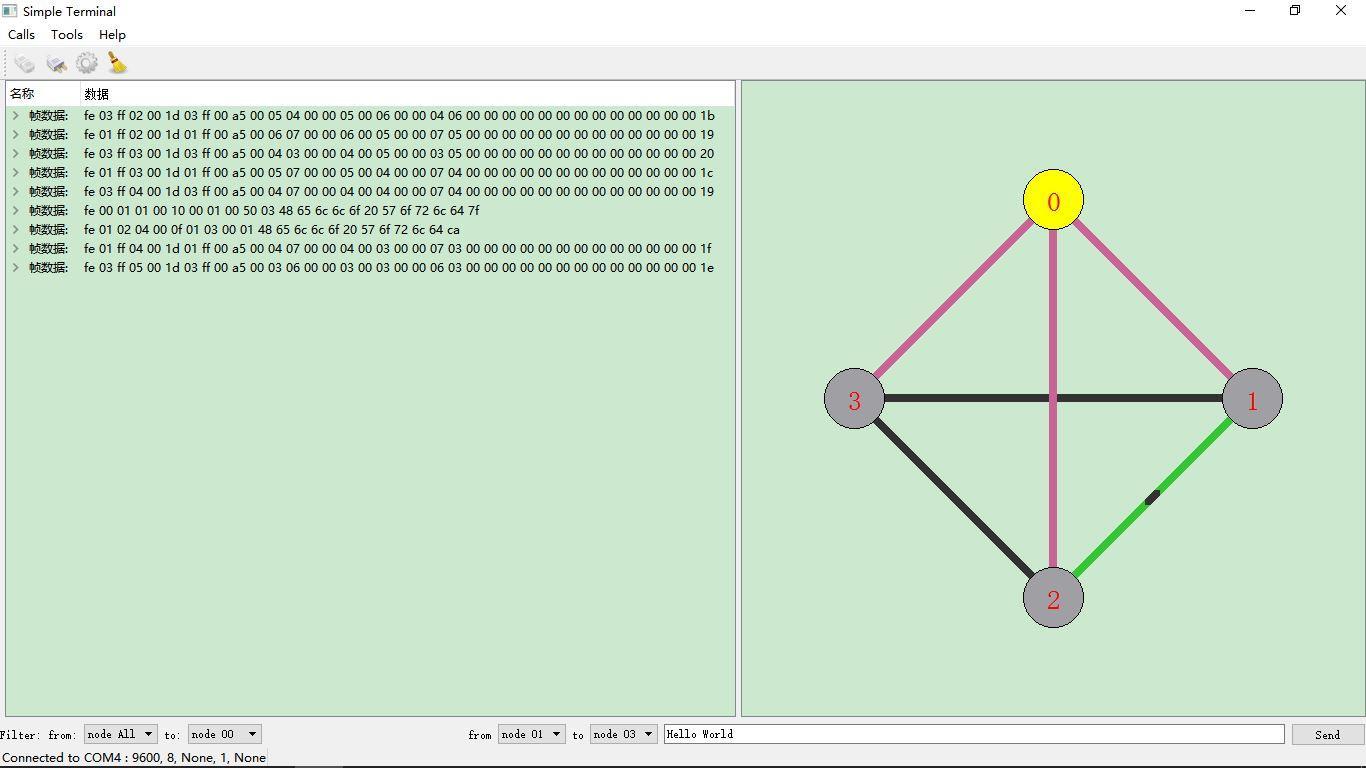Select data text ending in 00 20
1366x768 pixels.
pyautogui.click(x=399, y=153)
